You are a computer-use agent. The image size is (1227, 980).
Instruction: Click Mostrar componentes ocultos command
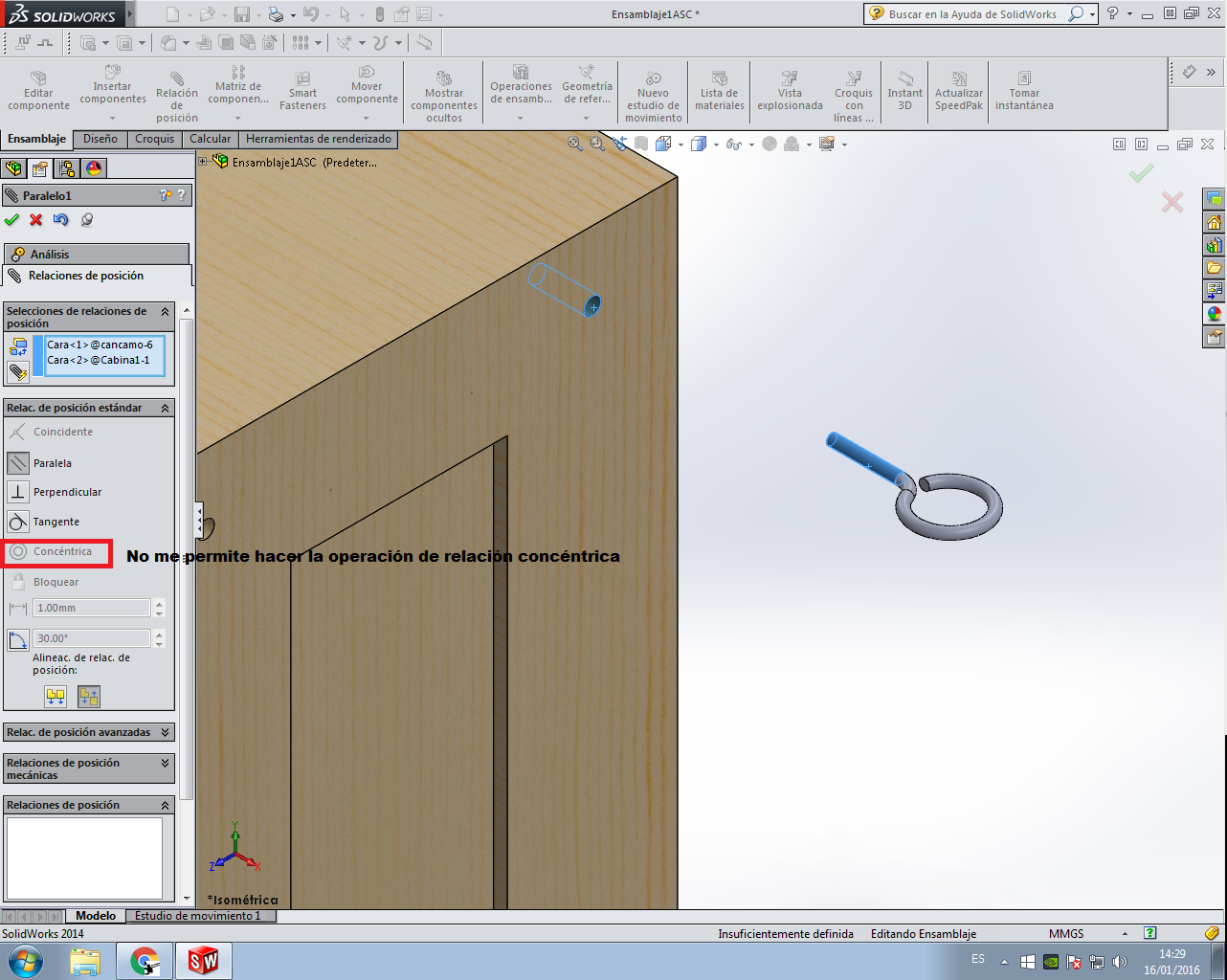click(x=444, y=96)
